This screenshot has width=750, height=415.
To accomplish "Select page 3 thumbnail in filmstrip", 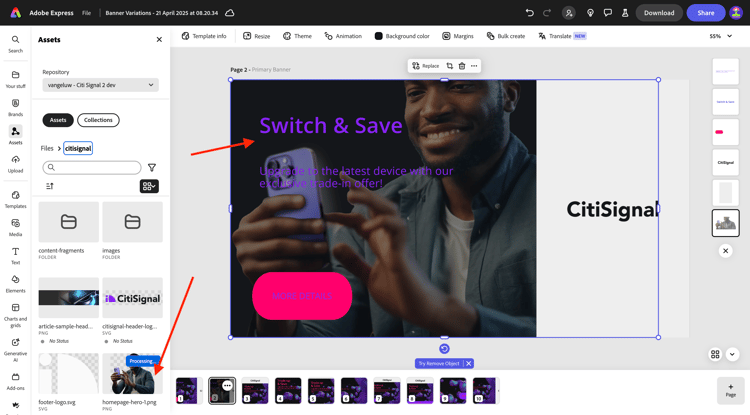I will point(255,390).
